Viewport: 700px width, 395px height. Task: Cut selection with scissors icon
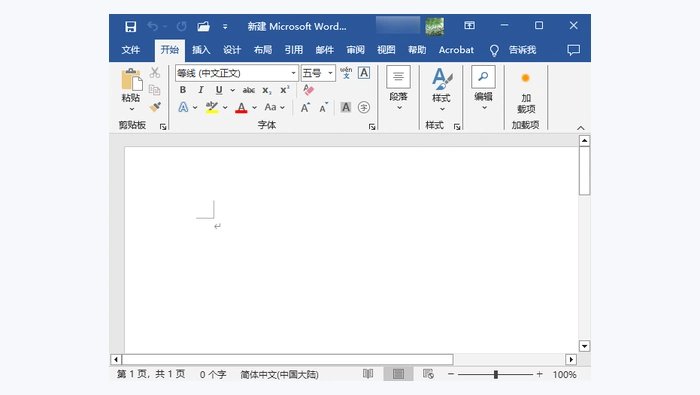pos(155,72)
